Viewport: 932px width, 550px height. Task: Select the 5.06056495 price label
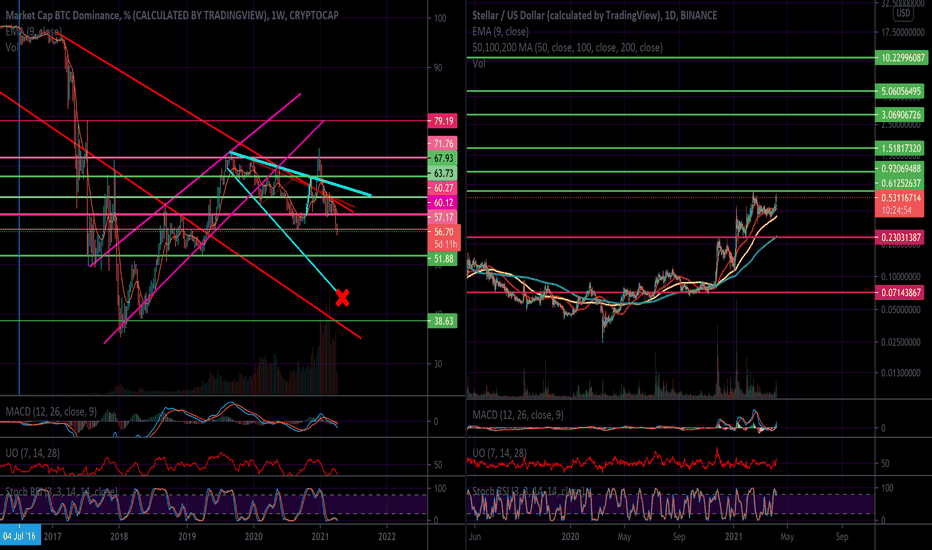coord(901,92)
